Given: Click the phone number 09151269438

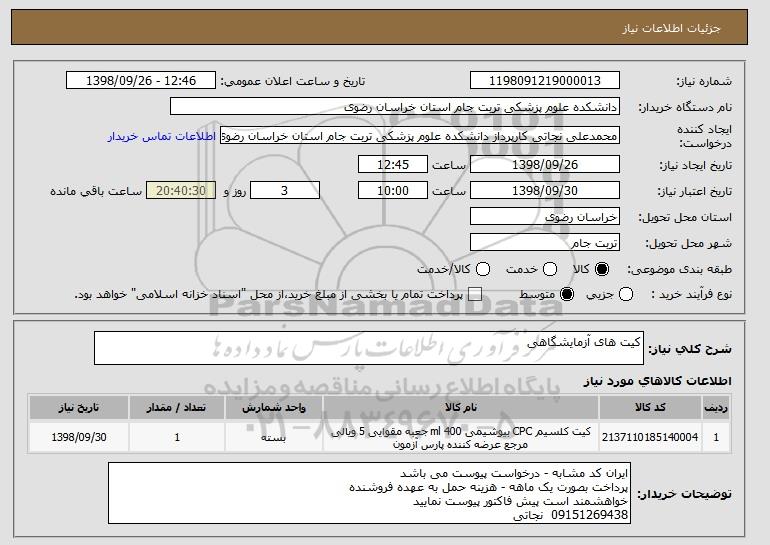Looking at the screenshot, I should (589, 515).
